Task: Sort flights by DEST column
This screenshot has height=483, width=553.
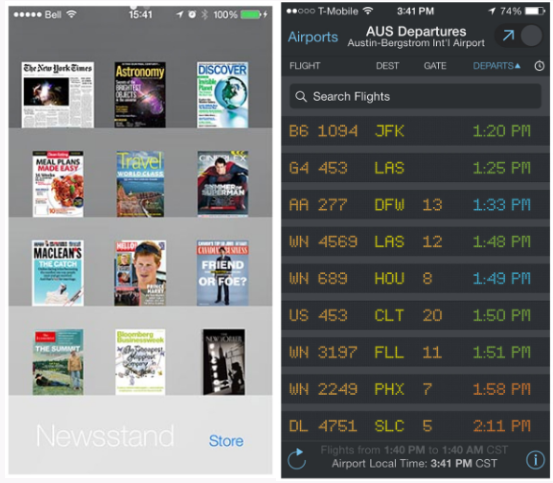Action: point(387,66)
